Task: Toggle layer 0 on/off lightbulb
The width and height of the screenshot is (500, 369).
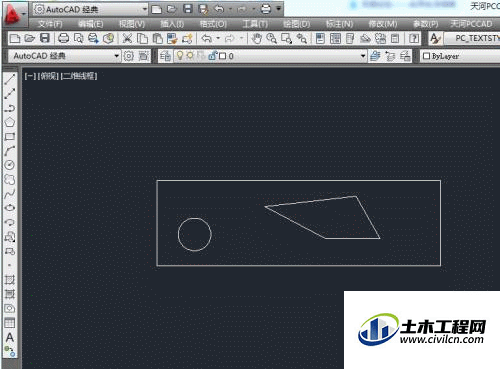Action: (180, 56)
